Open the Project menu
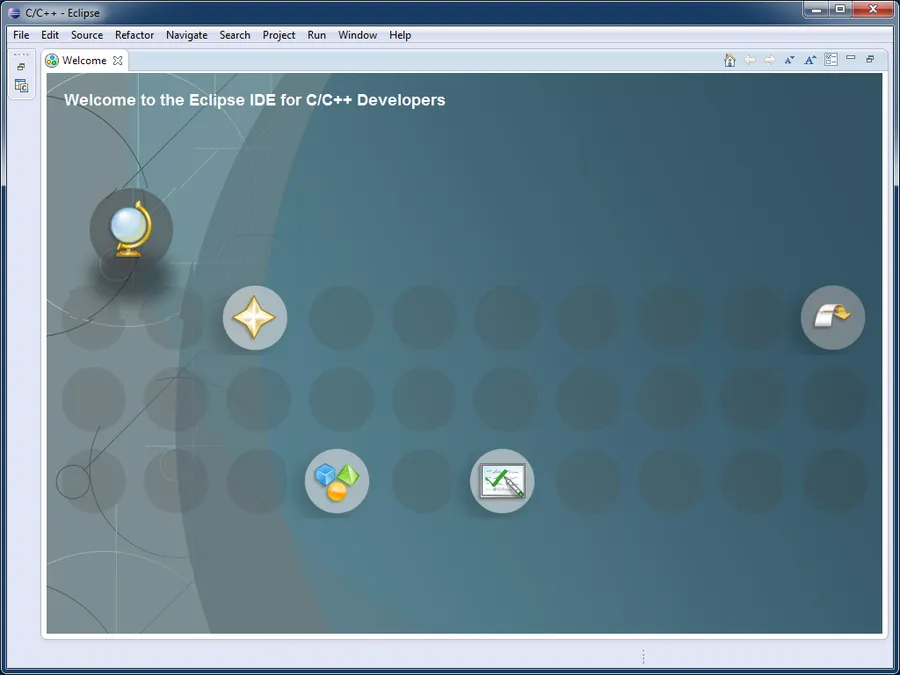This screenshot has width=900, height=675. coord(279,35)
